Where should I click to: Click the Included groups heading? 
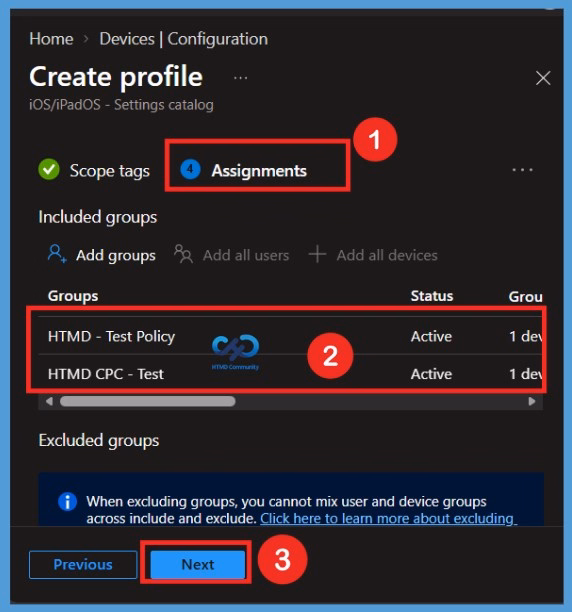[98, 217]
